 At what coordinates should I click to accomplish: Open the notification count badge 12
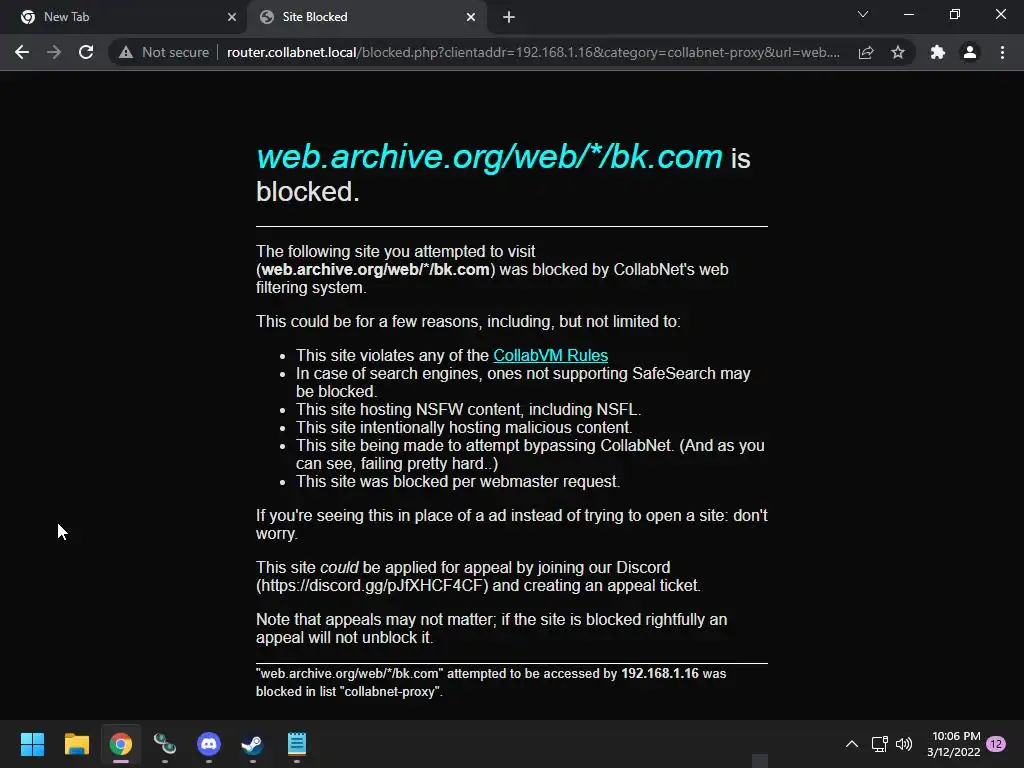996,744
